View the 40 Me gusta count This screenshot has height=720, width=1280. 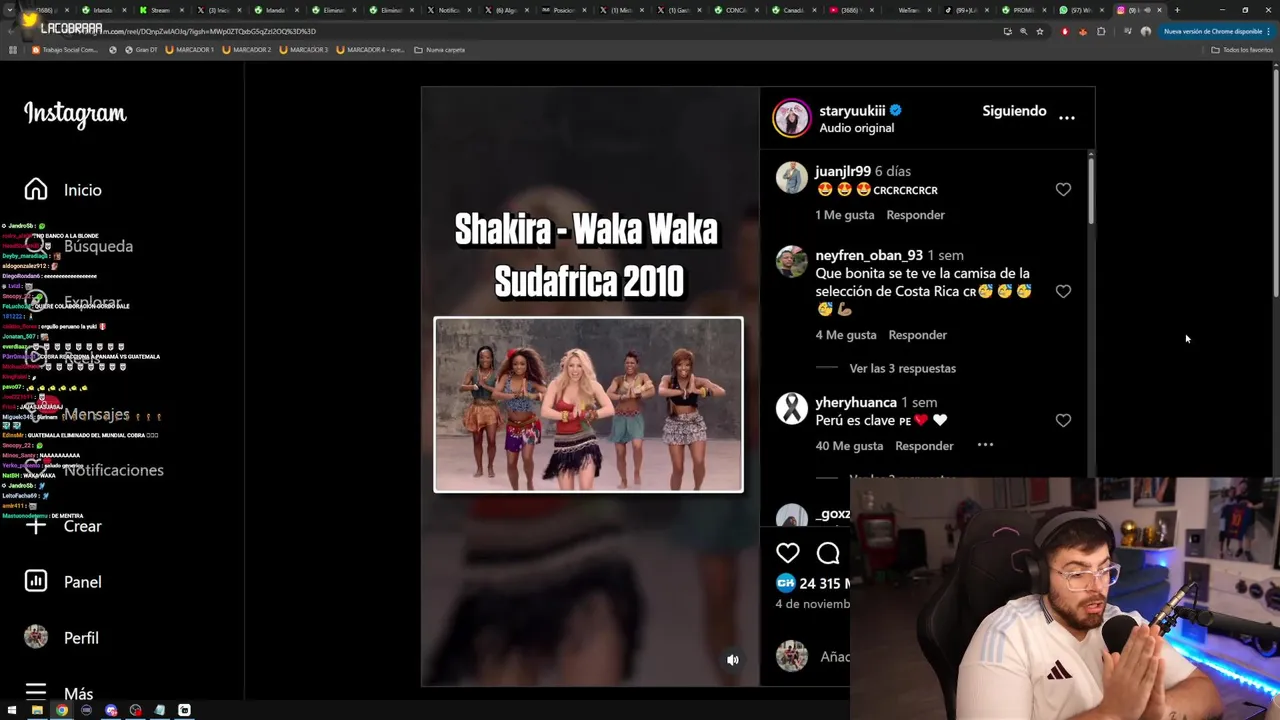(849, 446)
